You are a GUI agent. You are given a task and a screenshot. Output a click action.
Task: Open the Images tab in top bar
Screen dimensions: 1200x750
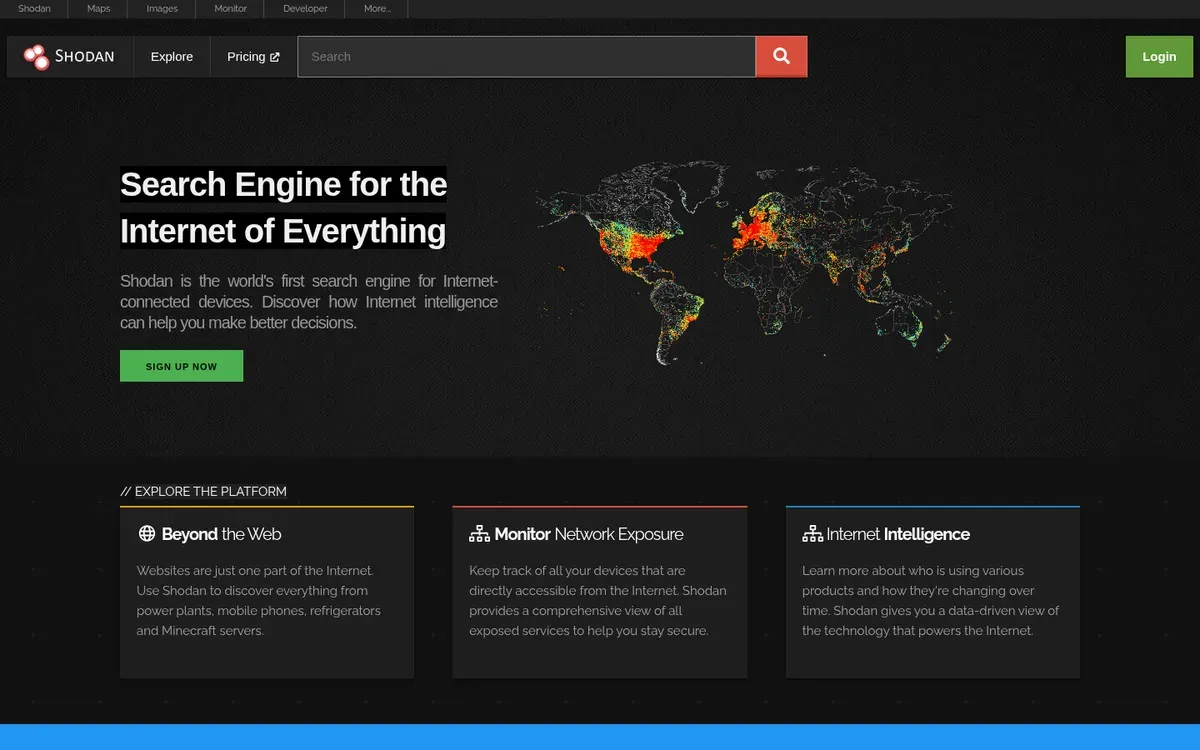click(162, 9)
